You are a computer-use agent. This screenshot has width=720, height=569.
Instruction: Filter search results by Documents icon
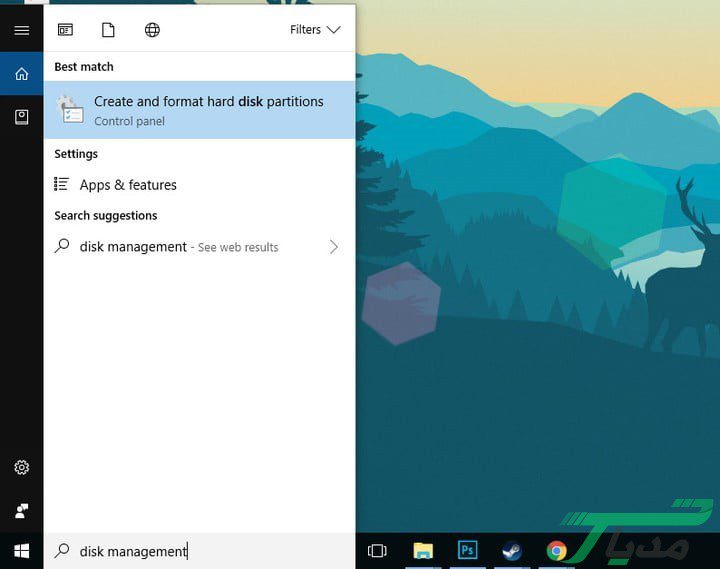(x=108, y=30)
